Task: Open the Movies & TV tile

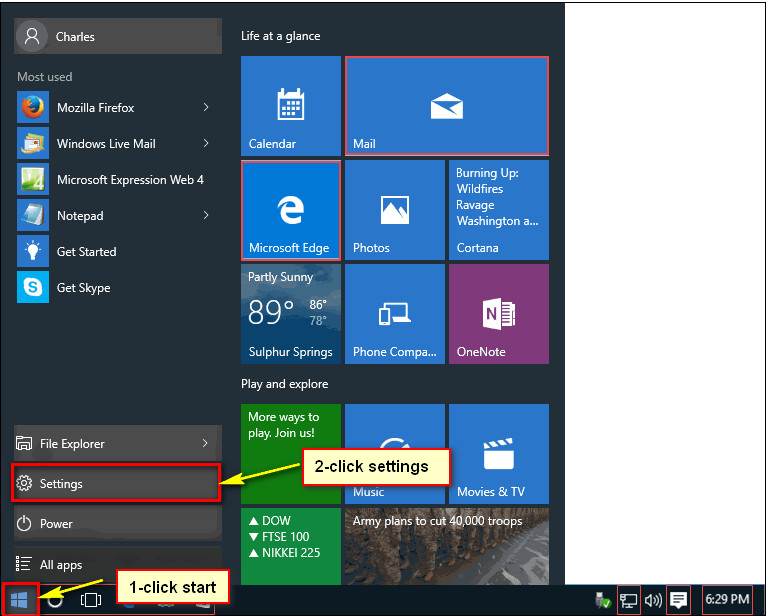Action: tap(499, 454)
